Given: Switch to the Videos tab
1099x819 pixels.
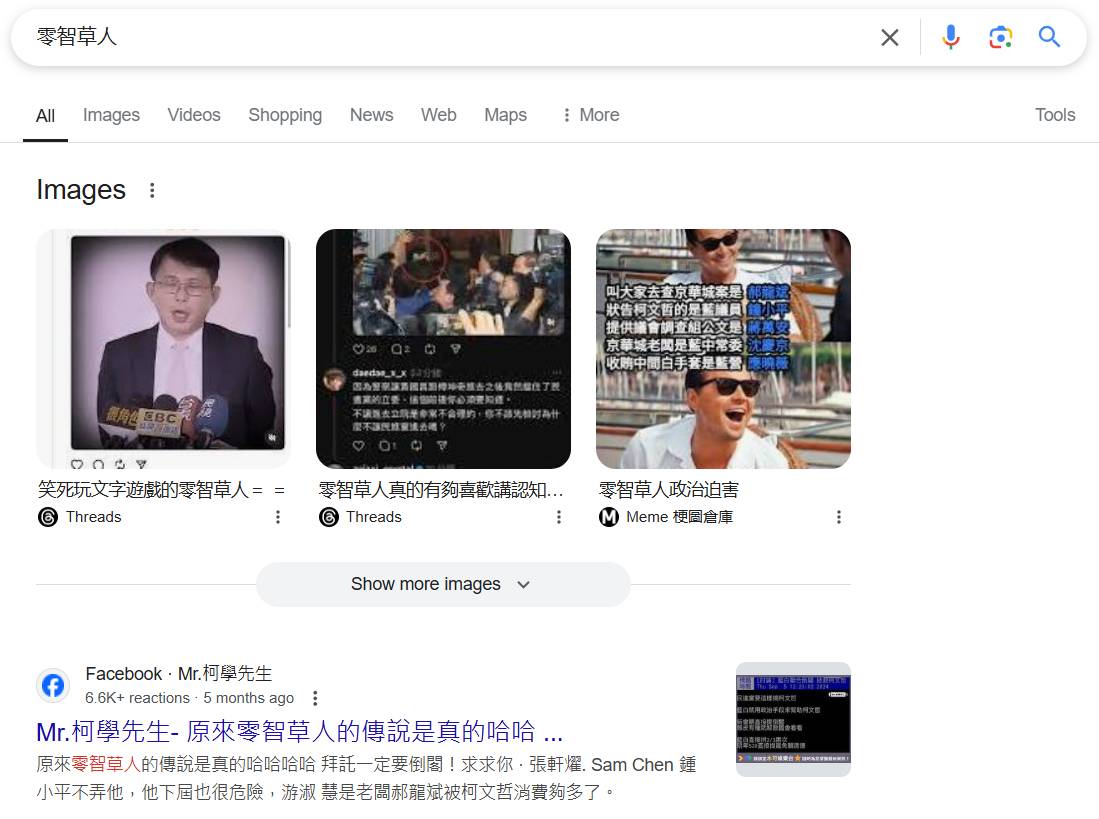Looking at the screenshot, I should pos(194,115).
